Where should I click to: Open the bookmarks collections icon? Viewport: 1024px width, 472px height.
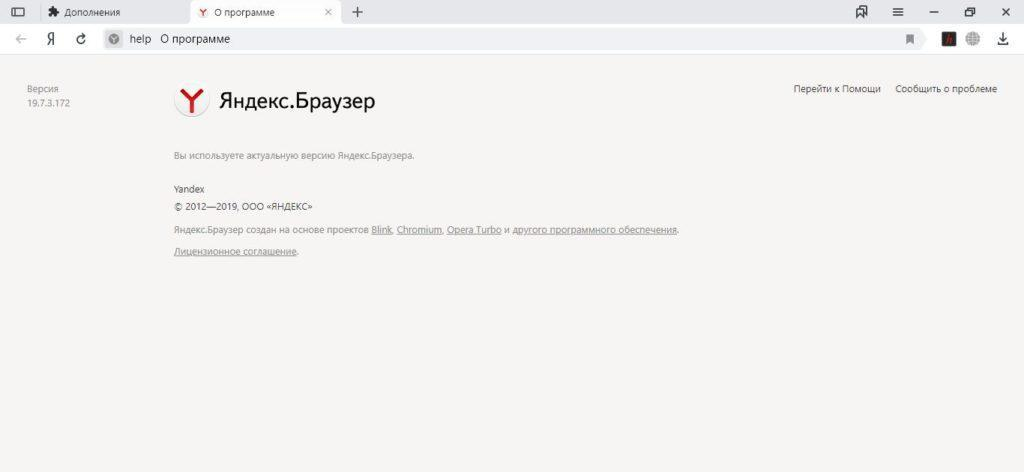pyautogui.click(x=861, y=12)
